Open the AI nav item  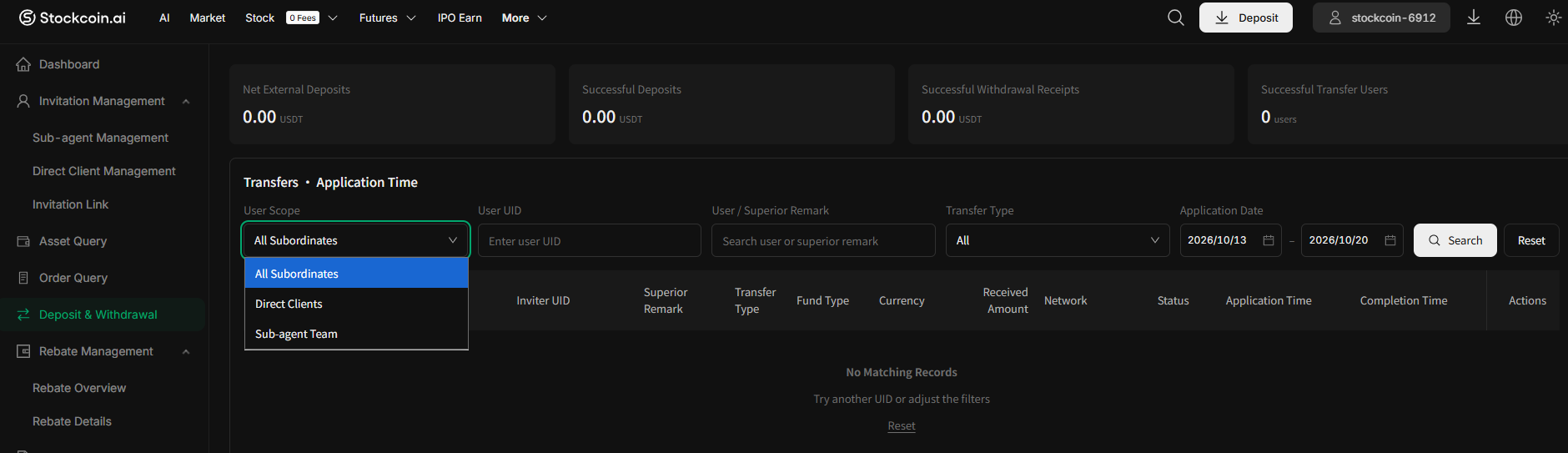pyautogui.click(x=164, y=18)
